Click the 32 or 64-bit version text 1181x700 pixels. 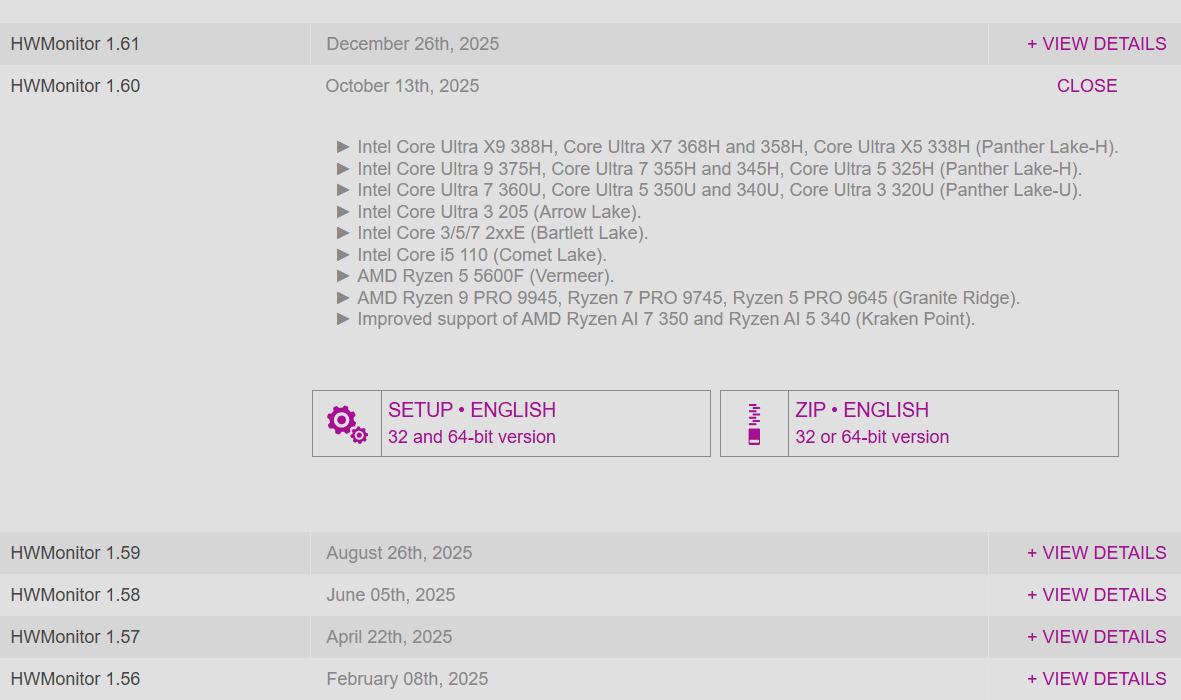click(x=872, y=437)
